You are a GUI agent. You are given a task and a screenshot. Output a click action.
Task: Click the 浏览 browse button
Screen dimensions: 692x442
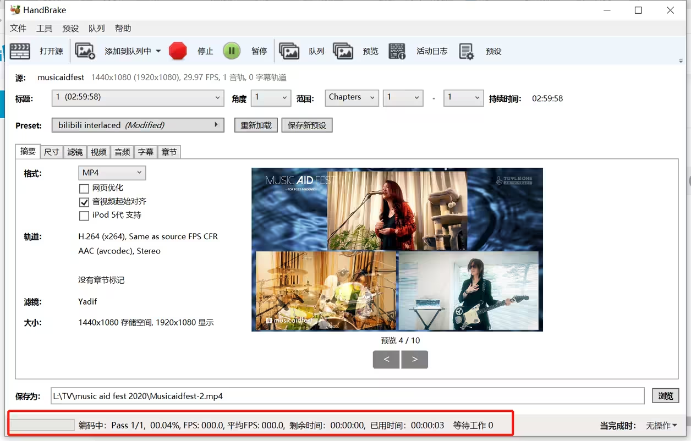(x=664, y=395)
